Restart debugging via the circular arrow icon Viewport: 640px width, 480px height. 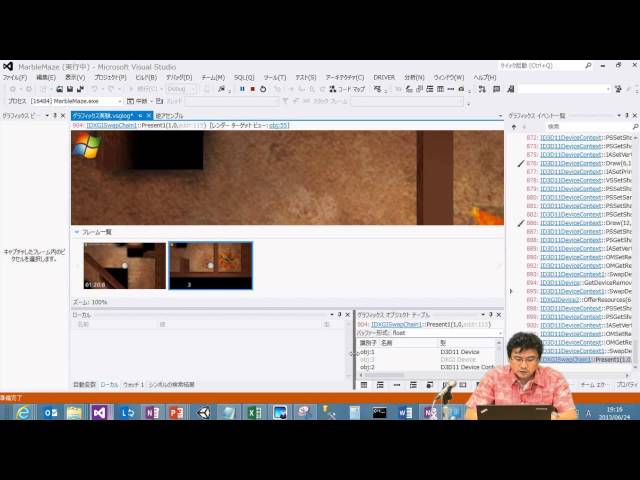click(x=263, y=89)
